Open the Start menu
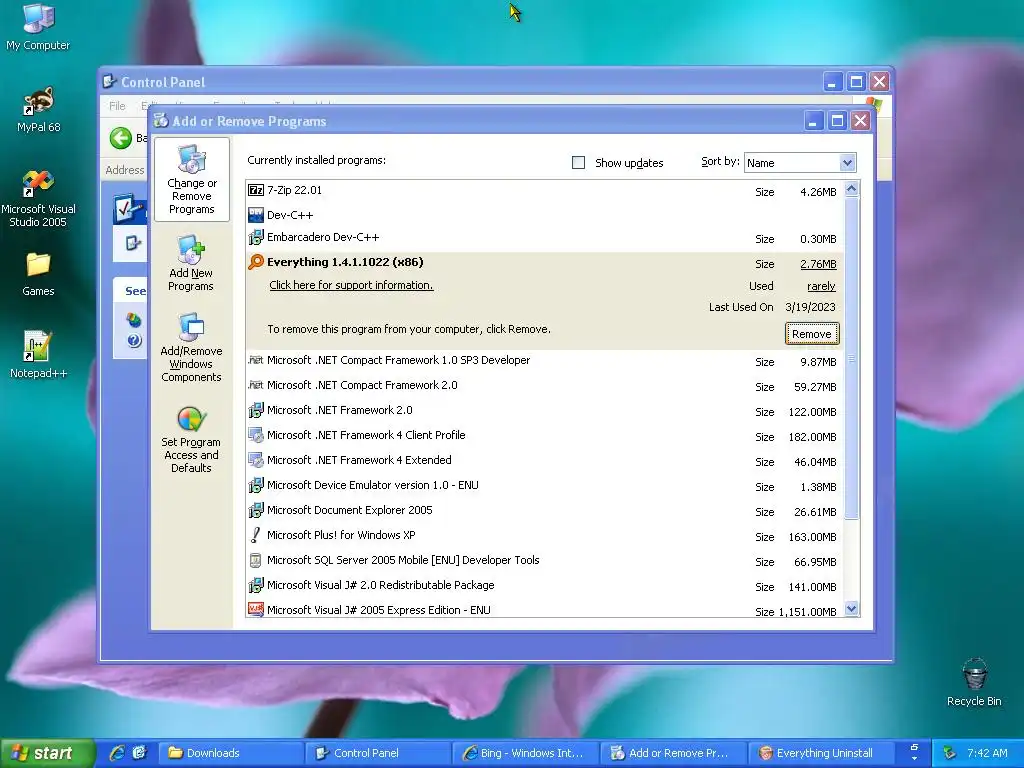The image size is (1024, 768). pos(46,753)
